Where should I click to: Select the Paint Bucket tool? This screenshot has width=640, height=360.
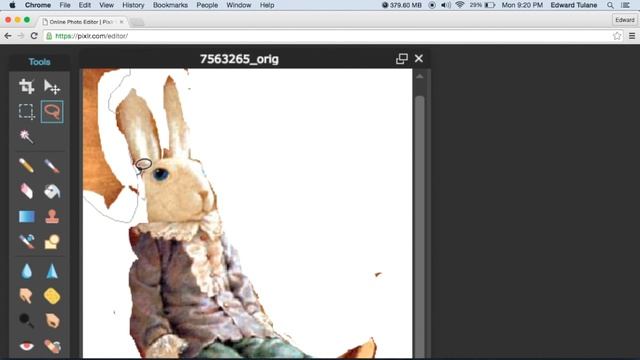point(52,191)
